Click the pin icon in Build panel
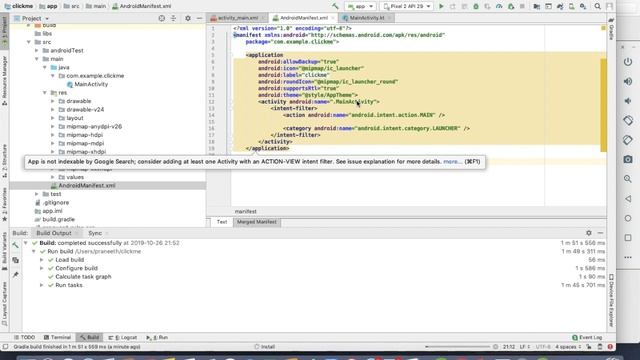 point(16,275)
